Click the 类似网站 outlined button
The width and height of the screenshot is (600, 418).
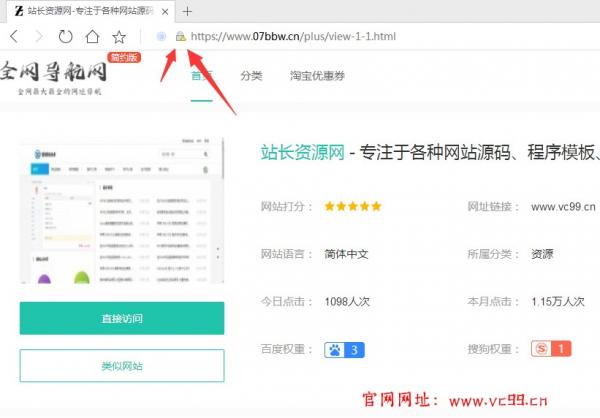click(x=122, y=366)
